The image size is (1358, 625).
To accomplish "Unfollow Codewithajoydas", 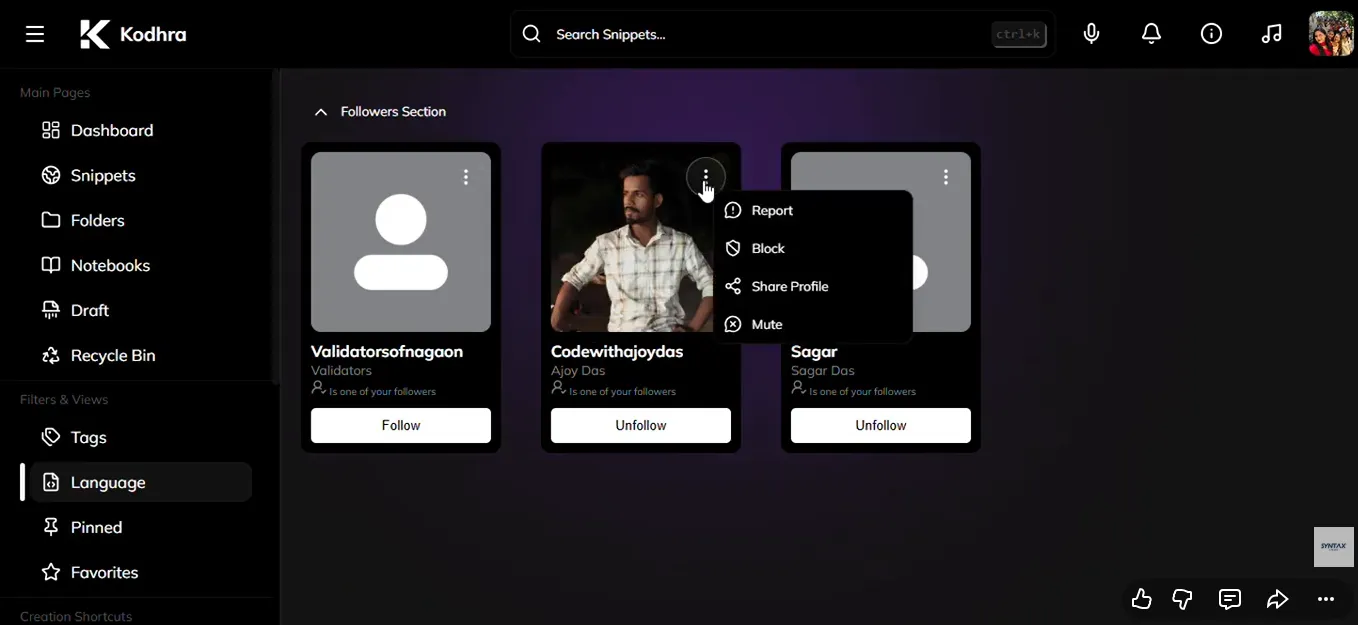I will point(641,425).
